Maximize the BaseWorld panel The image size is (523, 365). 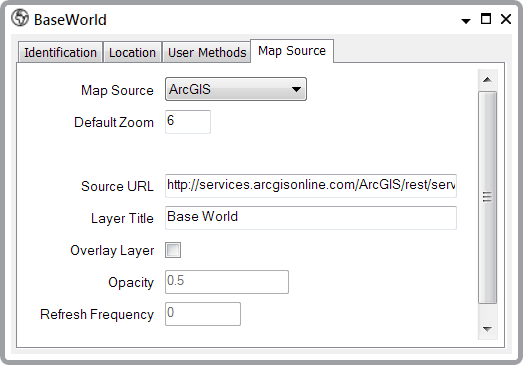[x=486, y=19]
